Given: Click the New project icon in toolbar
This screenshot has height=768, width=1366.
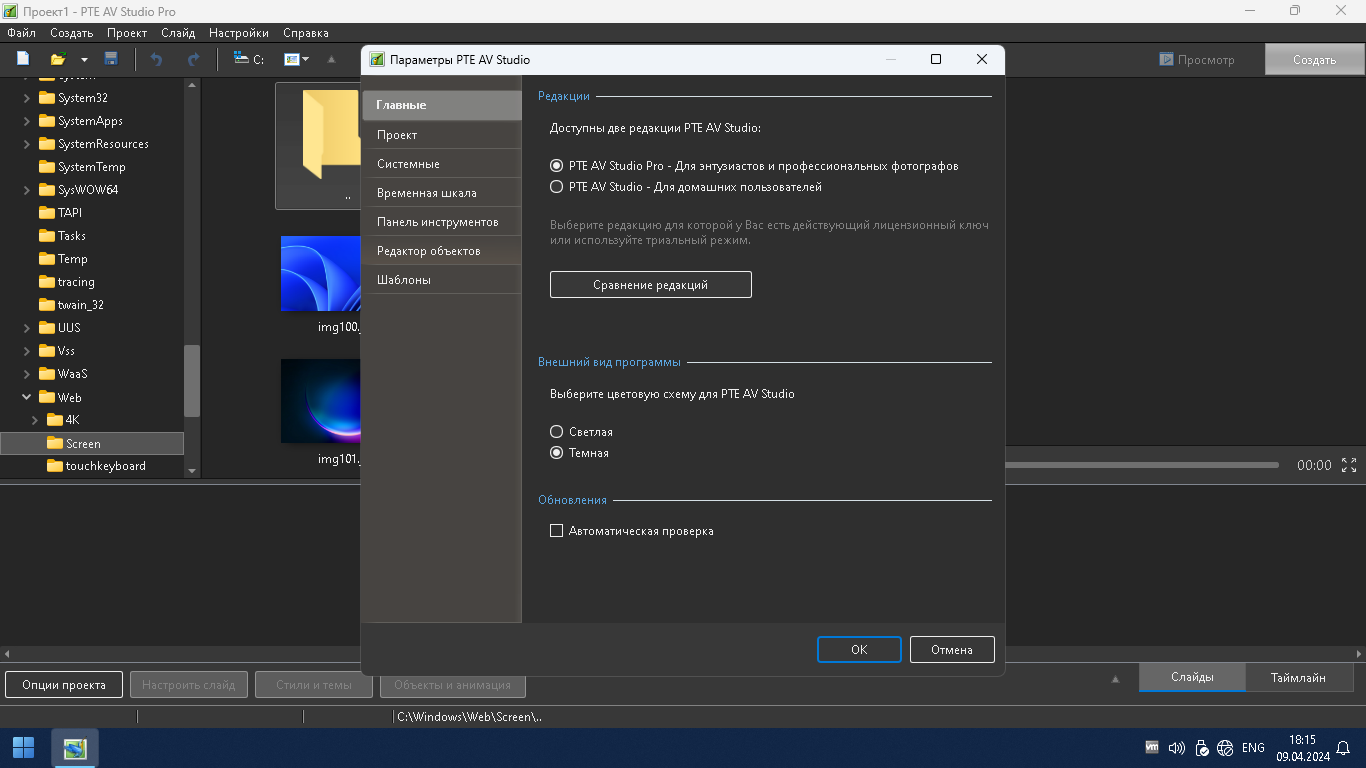Looking at the screenshot, I should tap(23, 59).
